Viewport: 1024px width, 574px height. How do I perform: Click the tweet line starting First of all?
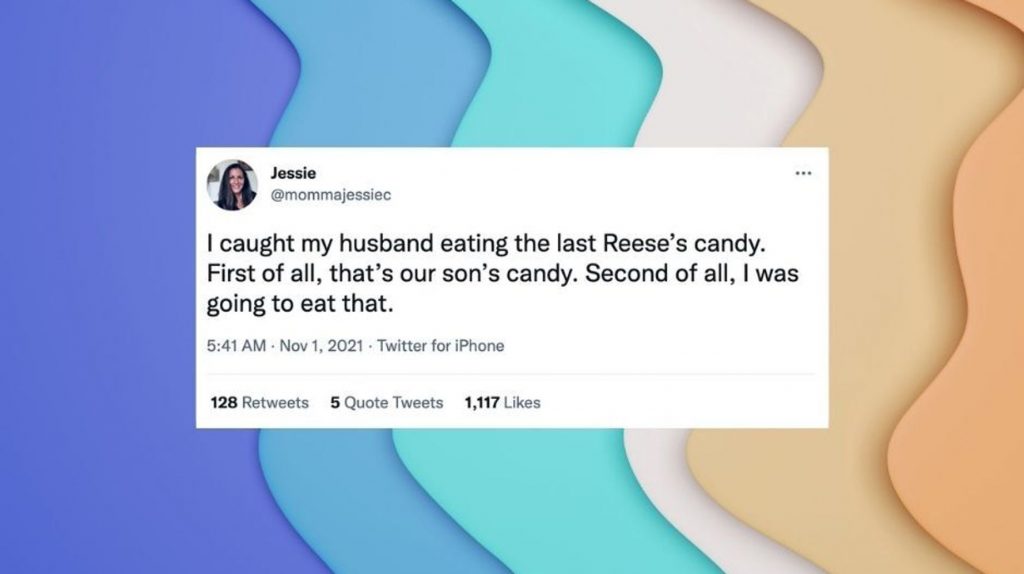point(503,273)
